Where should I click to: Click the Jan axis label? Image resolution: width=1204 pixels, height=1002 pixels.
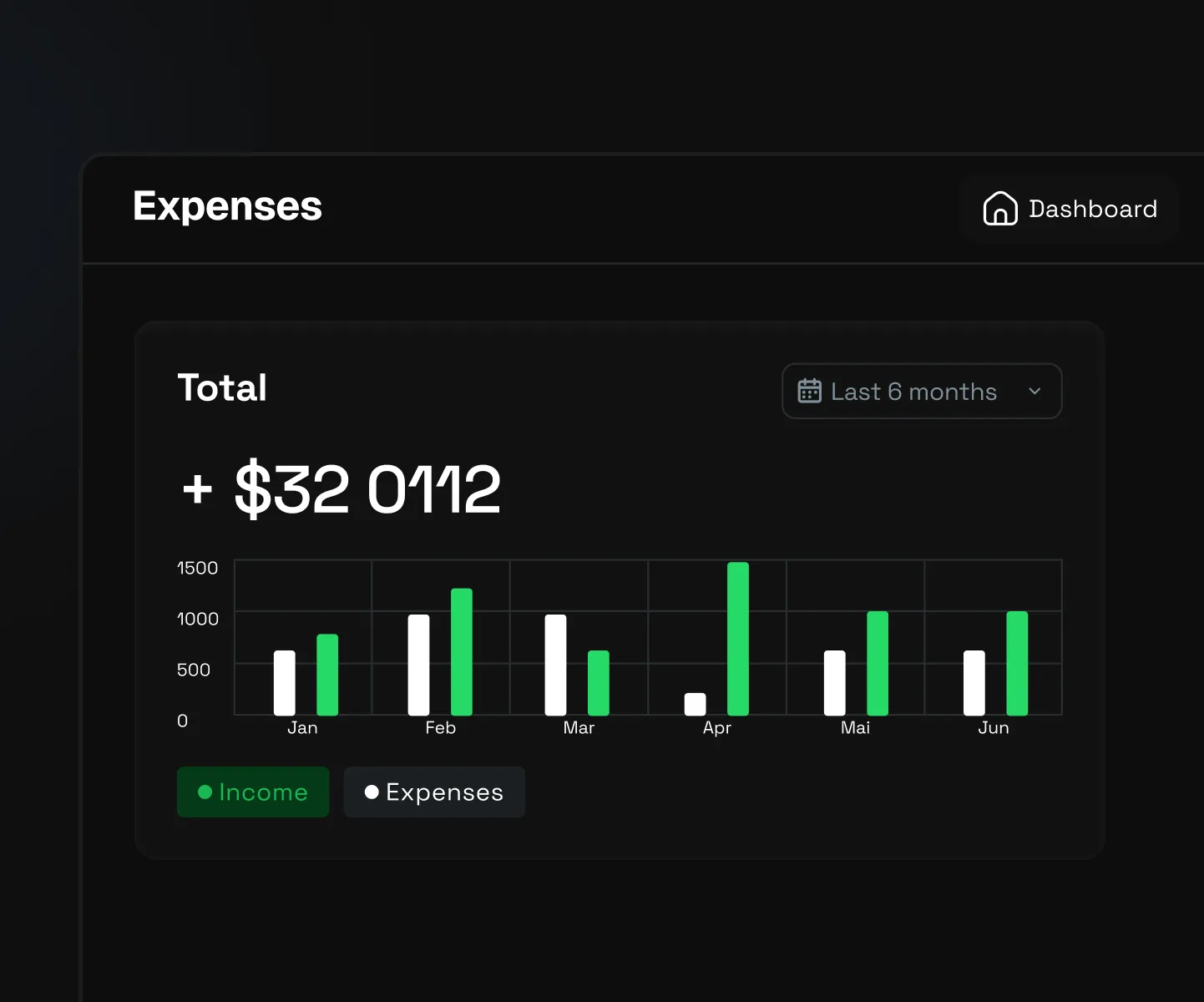(x=302, y=728)
